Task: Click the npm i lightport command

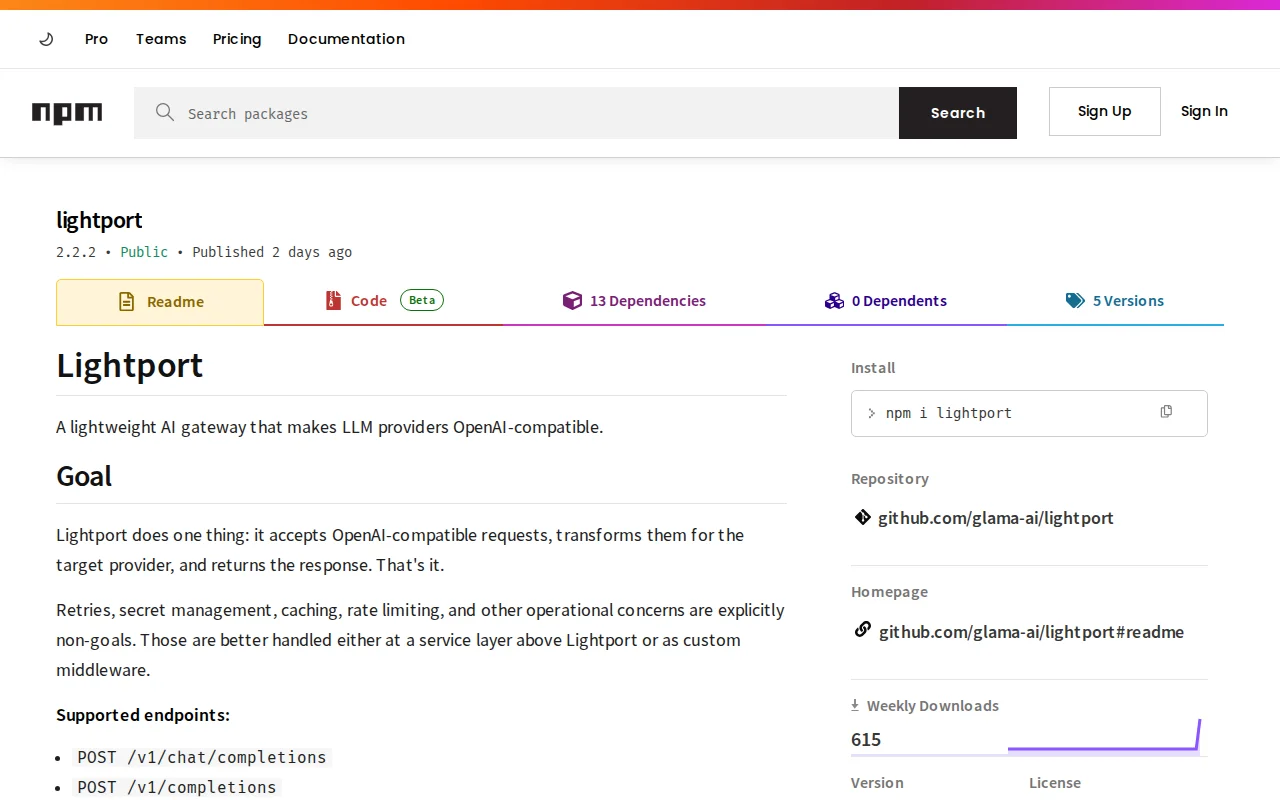Action: [x=949, y=413]
